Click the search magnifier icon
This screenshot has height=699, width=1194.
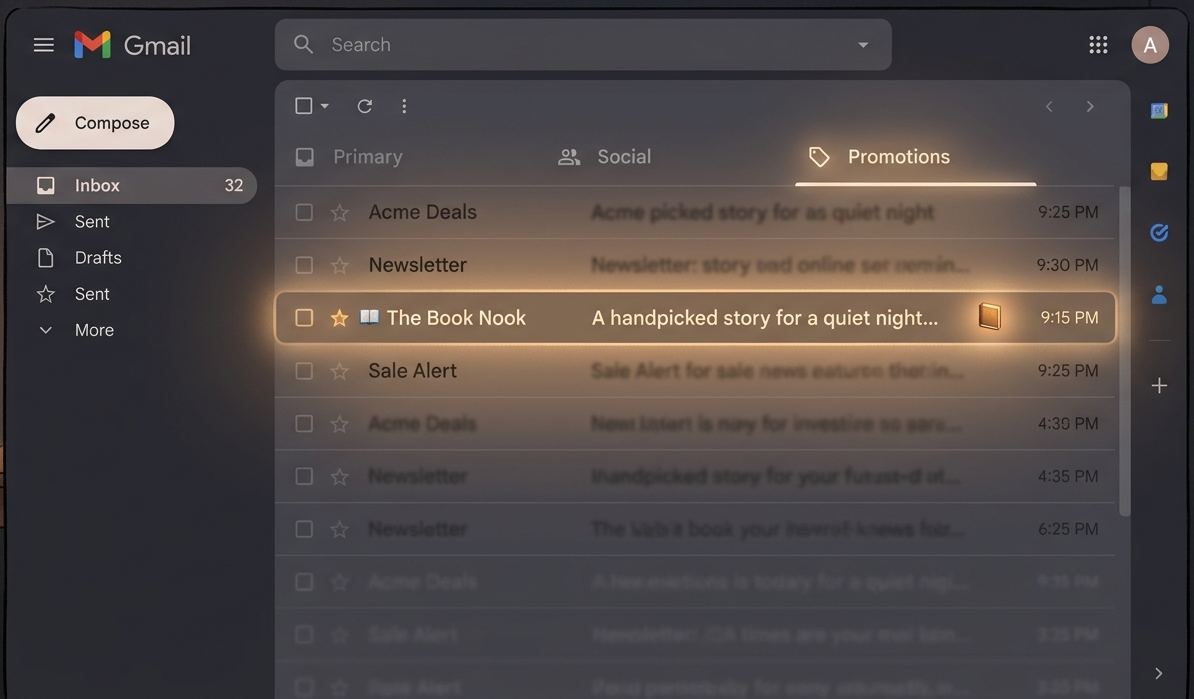pos(303,44)
